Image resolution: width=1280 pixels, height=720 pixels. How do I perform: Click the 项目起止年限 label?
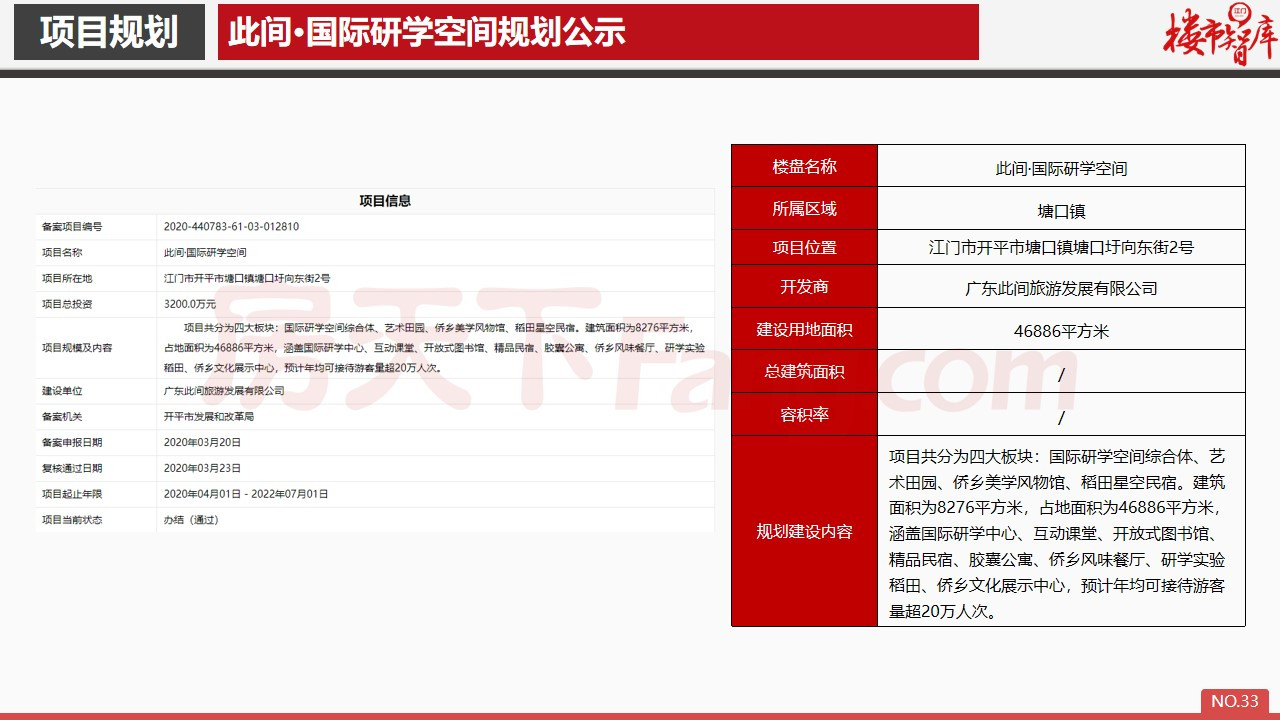tap(72, 494)
